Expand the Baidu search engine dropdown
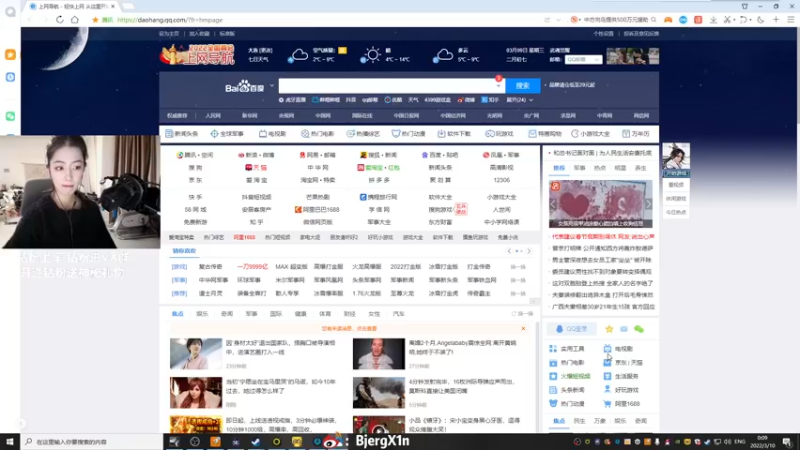The image size is (800, 450). 271,86
